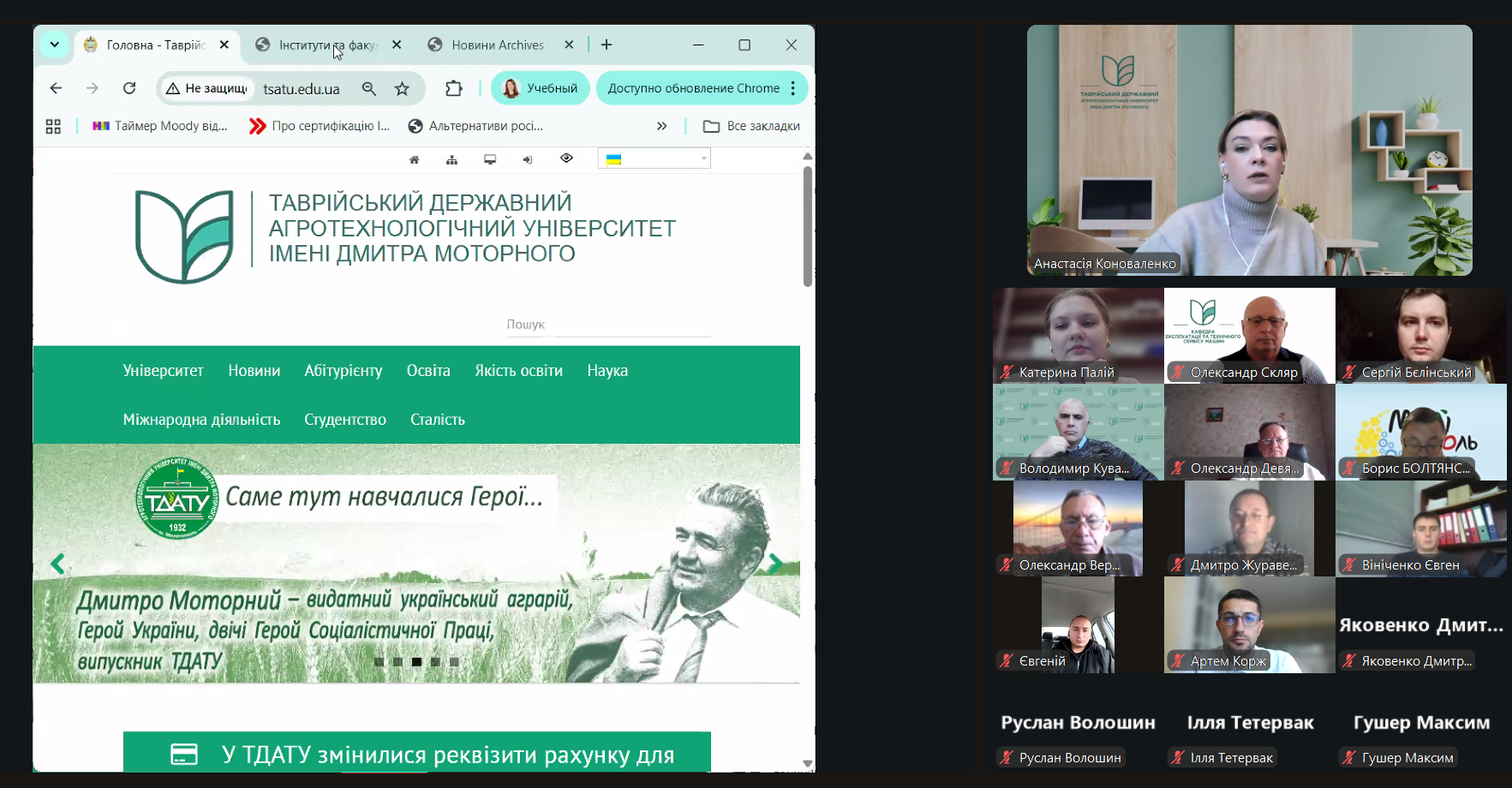Open the 'Університет' menu item

164,371
